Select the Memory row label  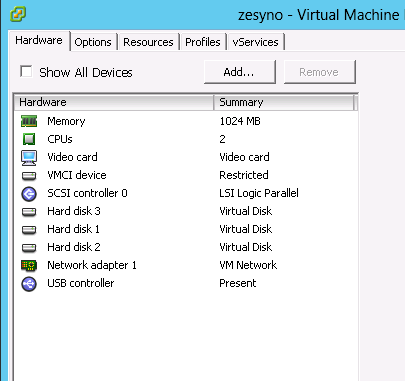[66, 121]
